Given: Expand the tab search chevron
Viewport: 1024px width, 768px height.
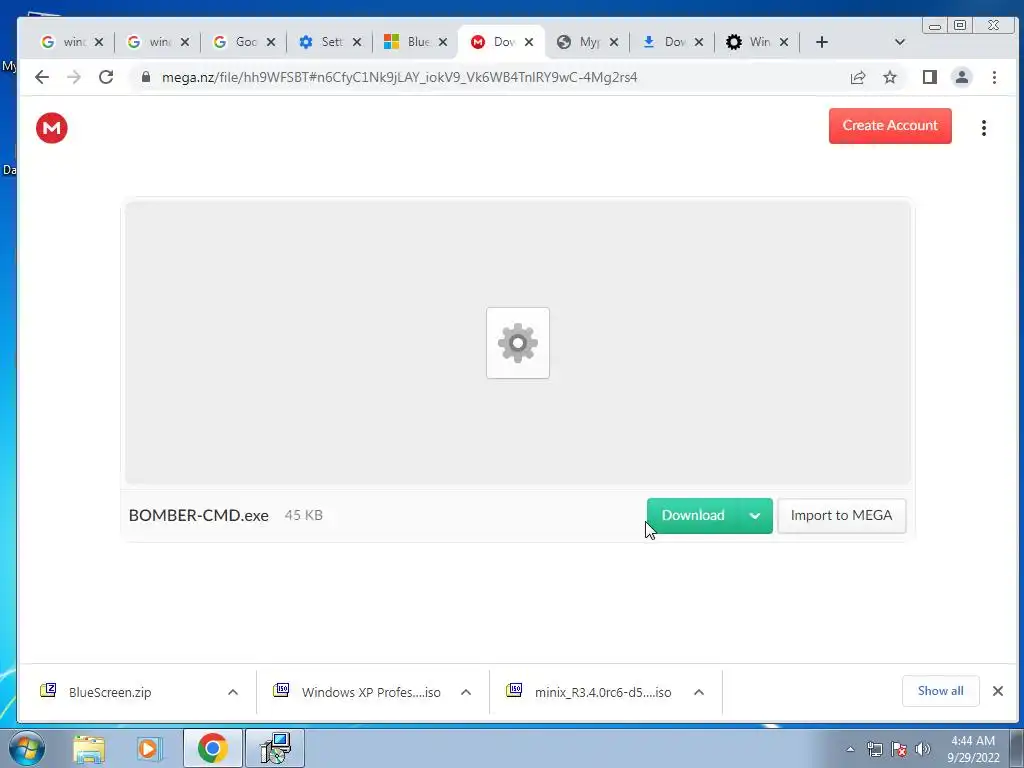Looking at the screenshot, I should pos(899,42).
